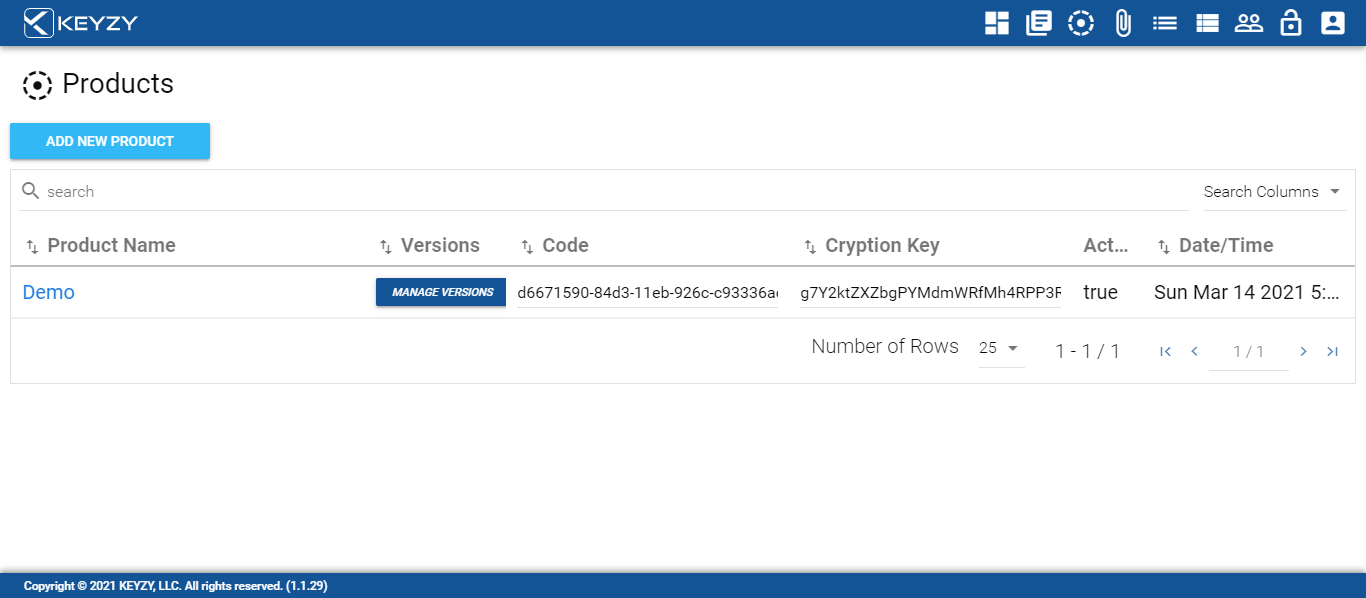This screenshot has height=598, width=1366.
Task: Click the ADD NEW PRODUCT button
Action: coord(109,141)
